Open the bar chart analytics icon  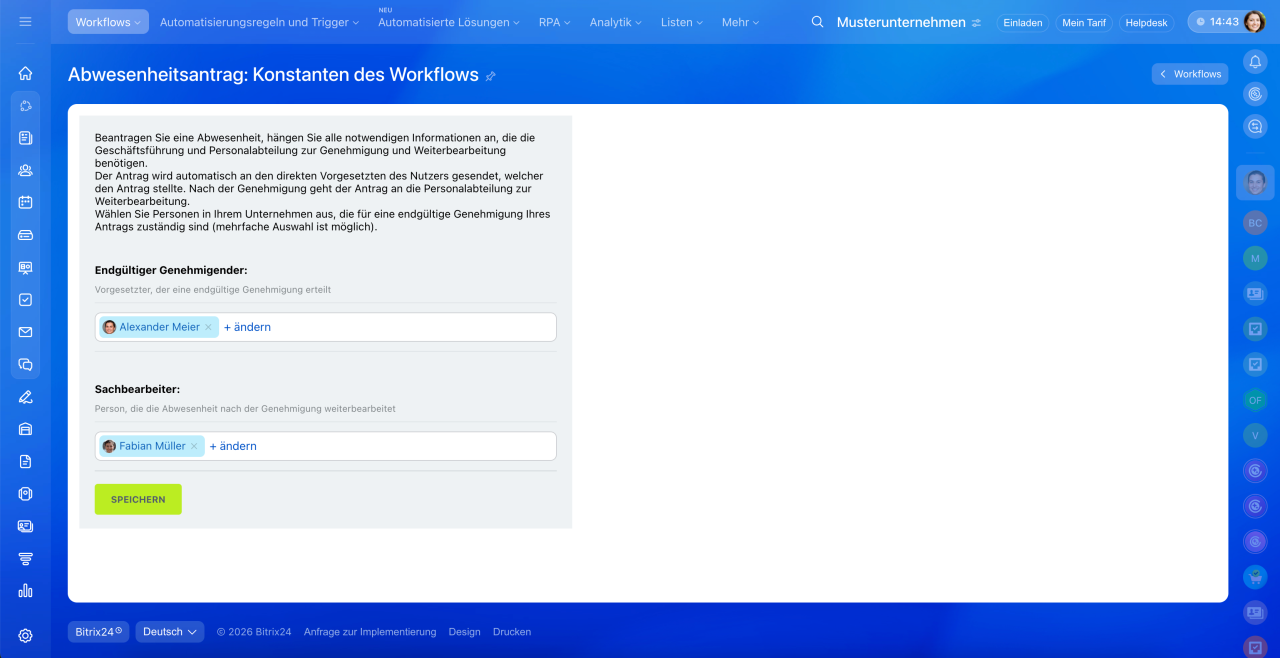tap(25, 590)
